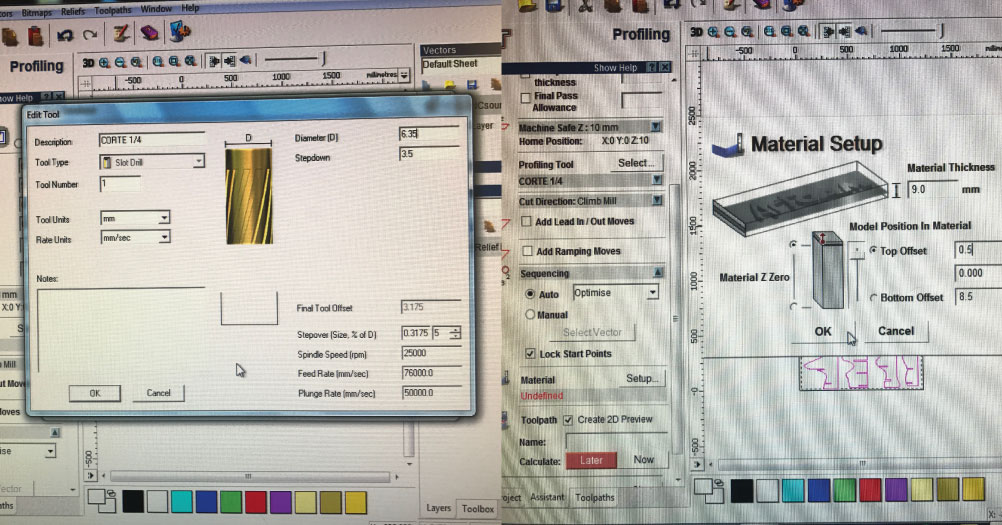1002x525 pixels.
Task: Click the Undo arrow in the left window toolbar
Action: pos(65,35)
